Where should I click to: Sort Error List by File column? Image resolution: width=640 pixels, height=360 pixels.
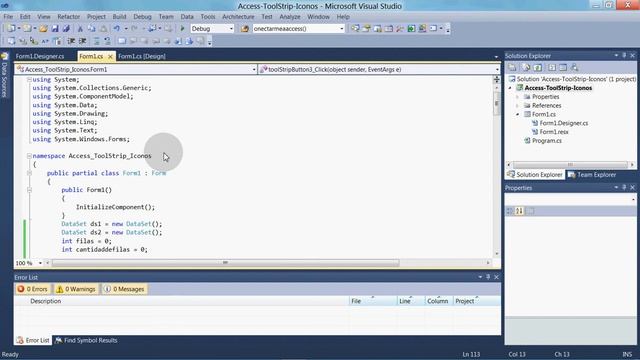click(373, 301)
